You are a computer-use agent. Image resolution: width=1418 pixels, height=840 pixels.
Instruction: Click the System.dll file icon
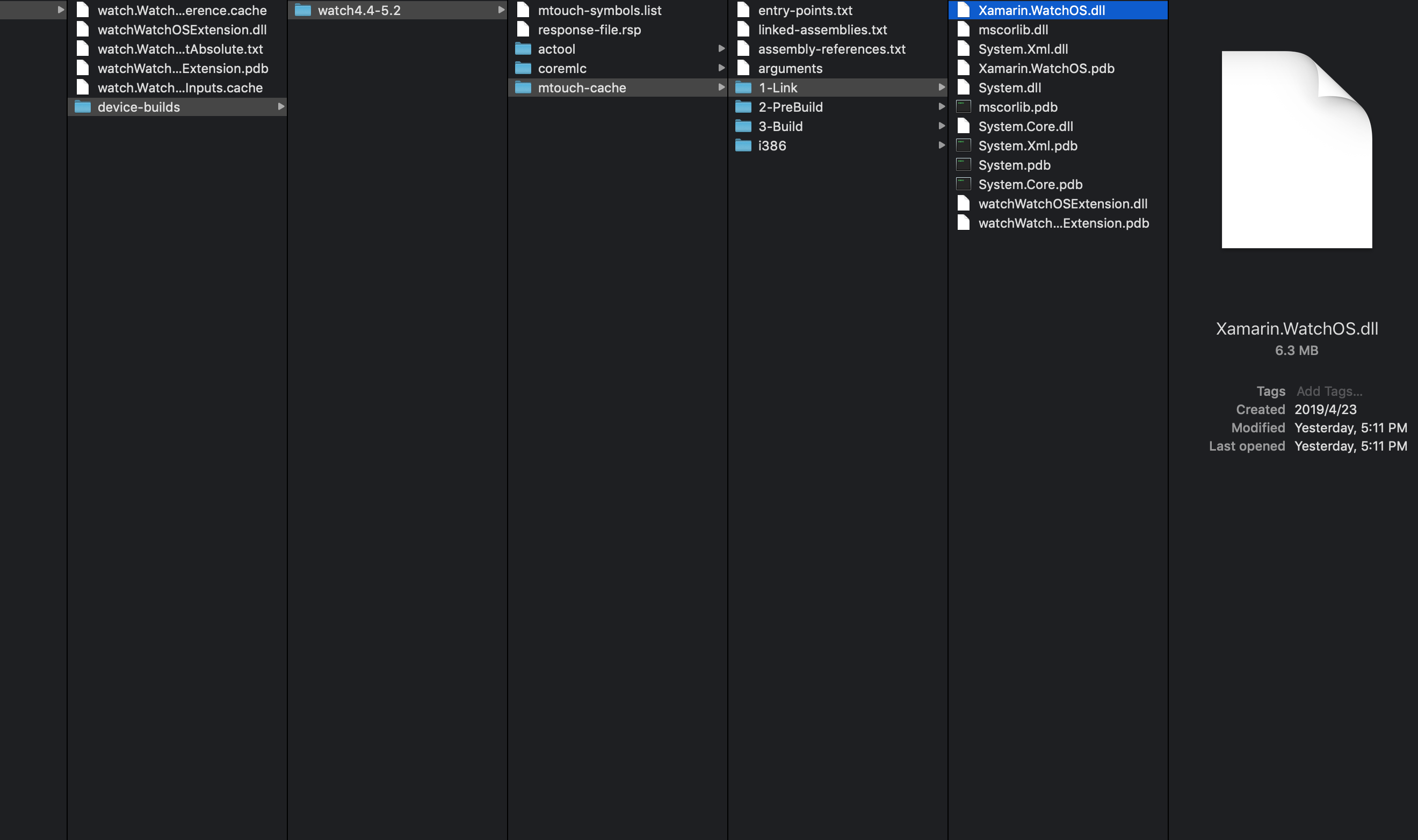pos(964,88)
